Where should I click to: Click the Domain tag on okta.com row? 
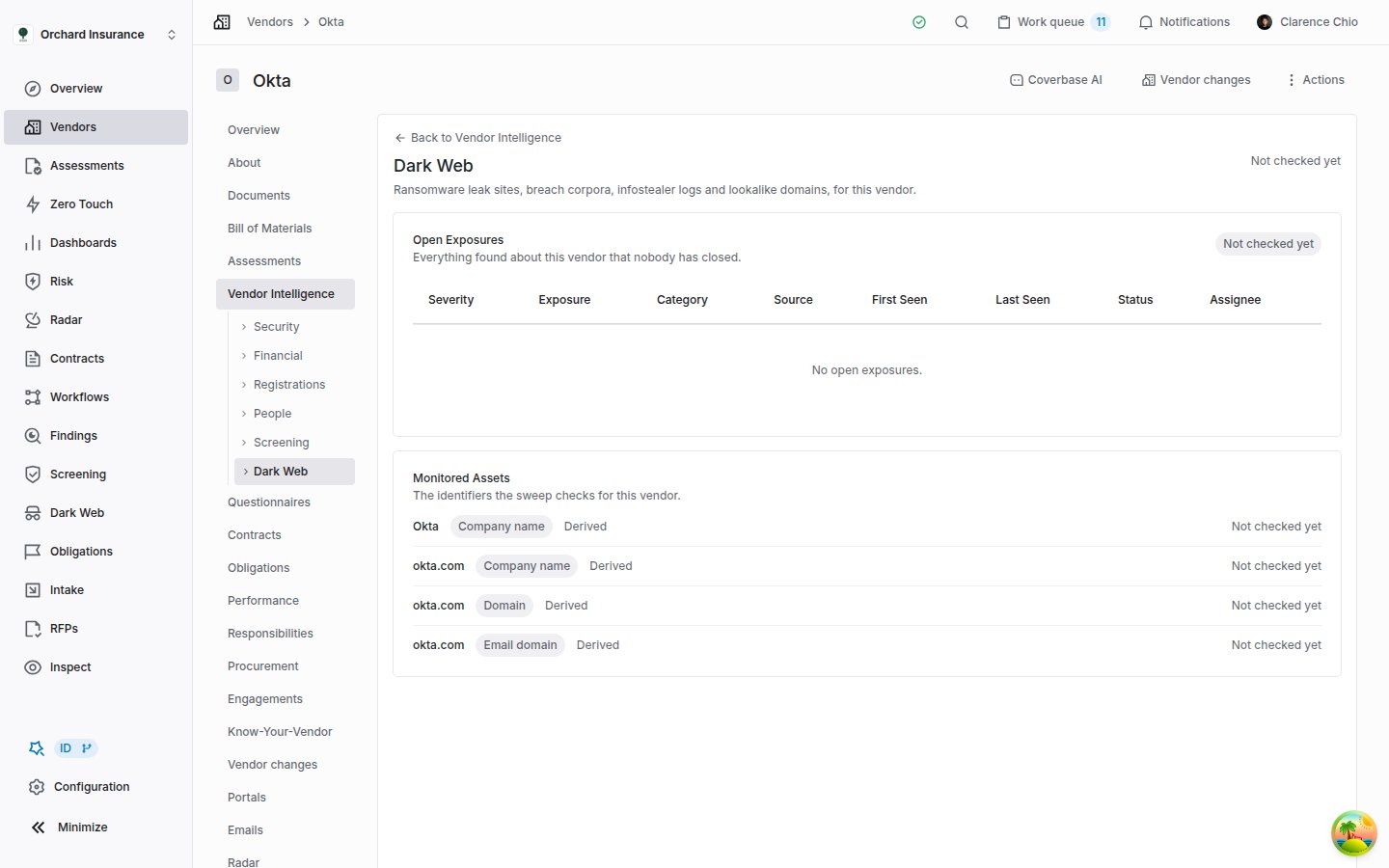(504, 606)
